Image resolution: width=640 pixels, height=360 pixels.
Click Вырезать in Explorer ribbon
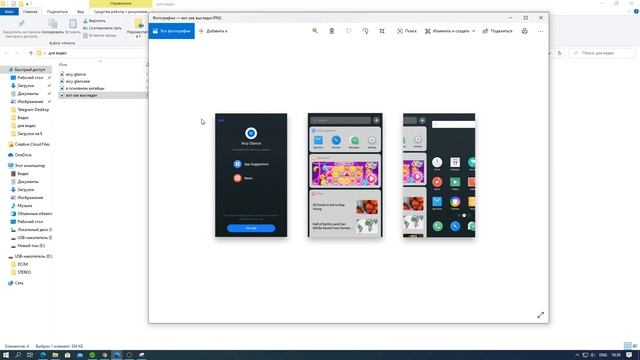[x=94, y=21]
